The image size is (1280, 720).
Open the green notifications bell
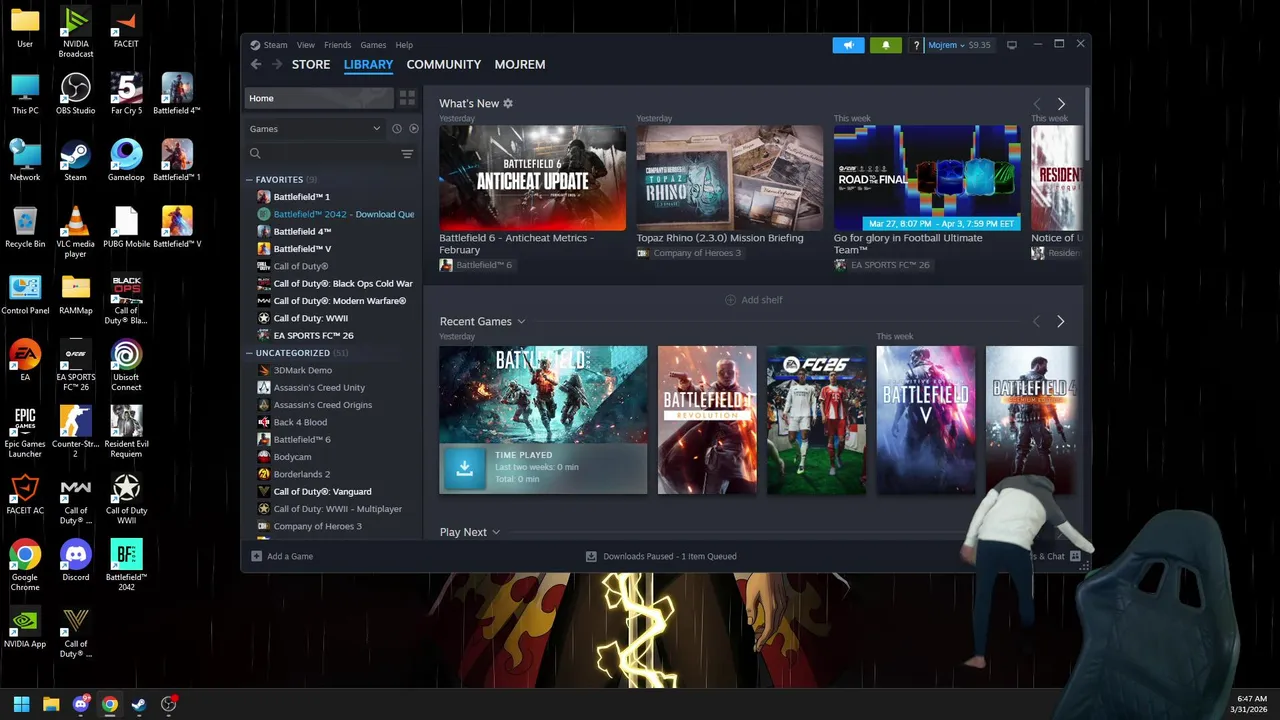(885, 45)
